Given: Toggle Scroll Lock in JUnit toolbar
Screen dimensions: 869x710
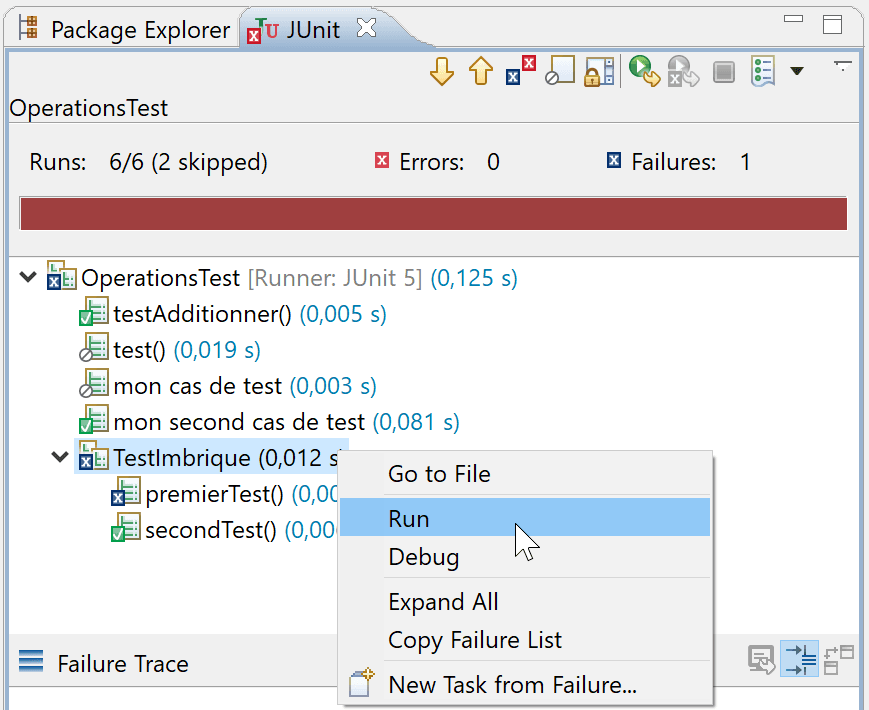Looking at the screenshot, I should coord(599,71).
